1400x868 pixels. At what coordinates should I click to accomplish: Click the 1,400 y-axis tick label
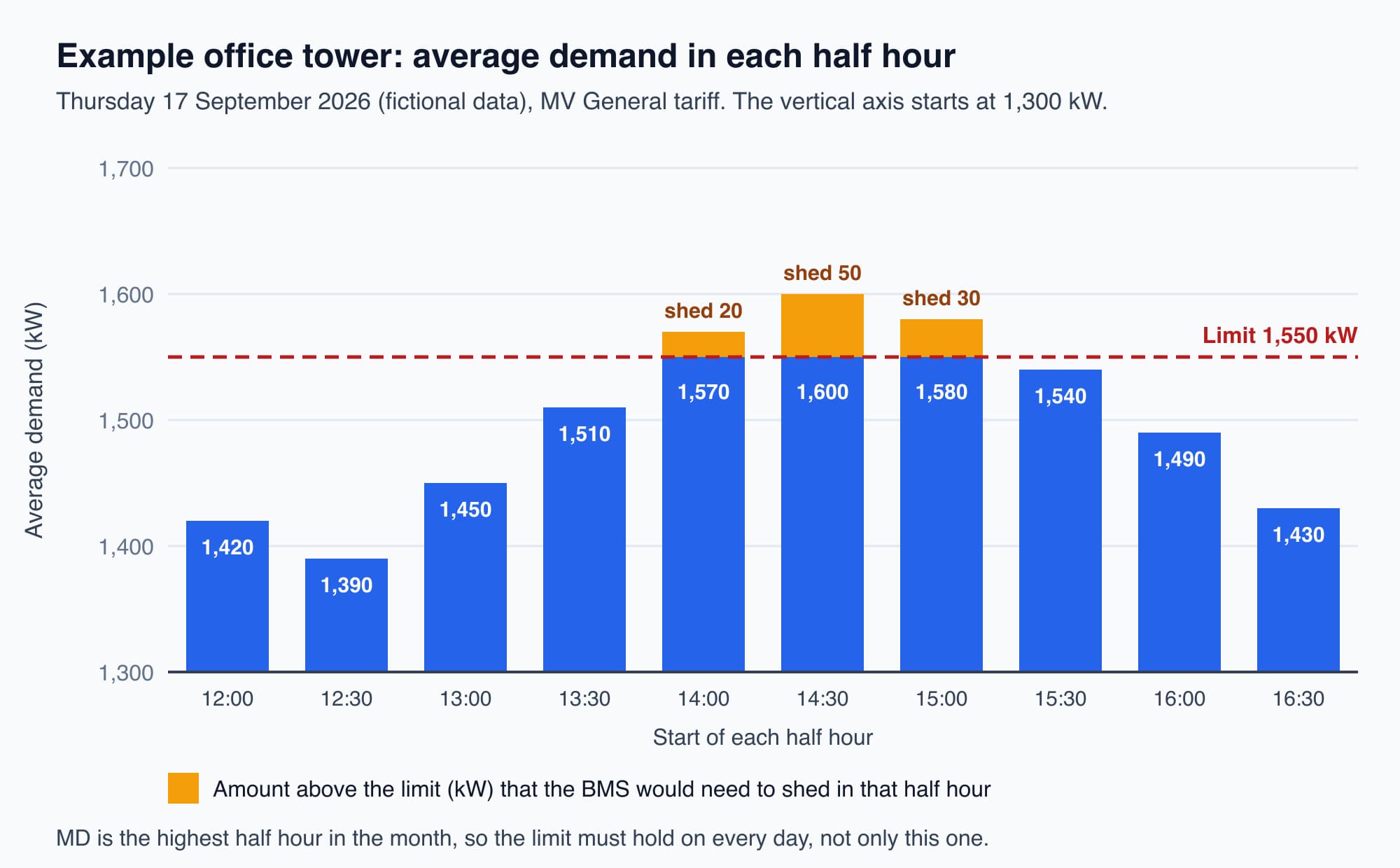(126, 547)
